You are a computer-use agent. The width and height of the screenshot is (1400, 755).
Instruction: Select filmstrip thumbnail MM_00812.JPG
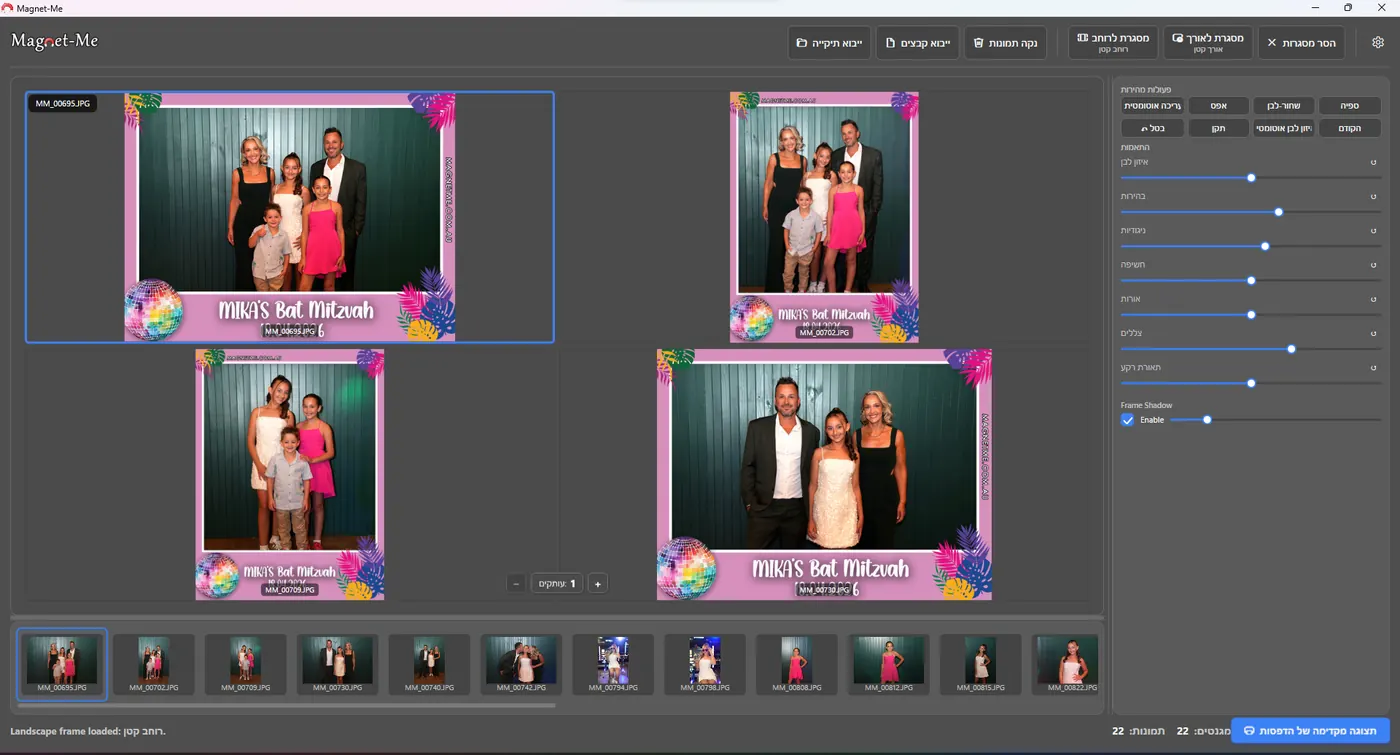(889, 664)
